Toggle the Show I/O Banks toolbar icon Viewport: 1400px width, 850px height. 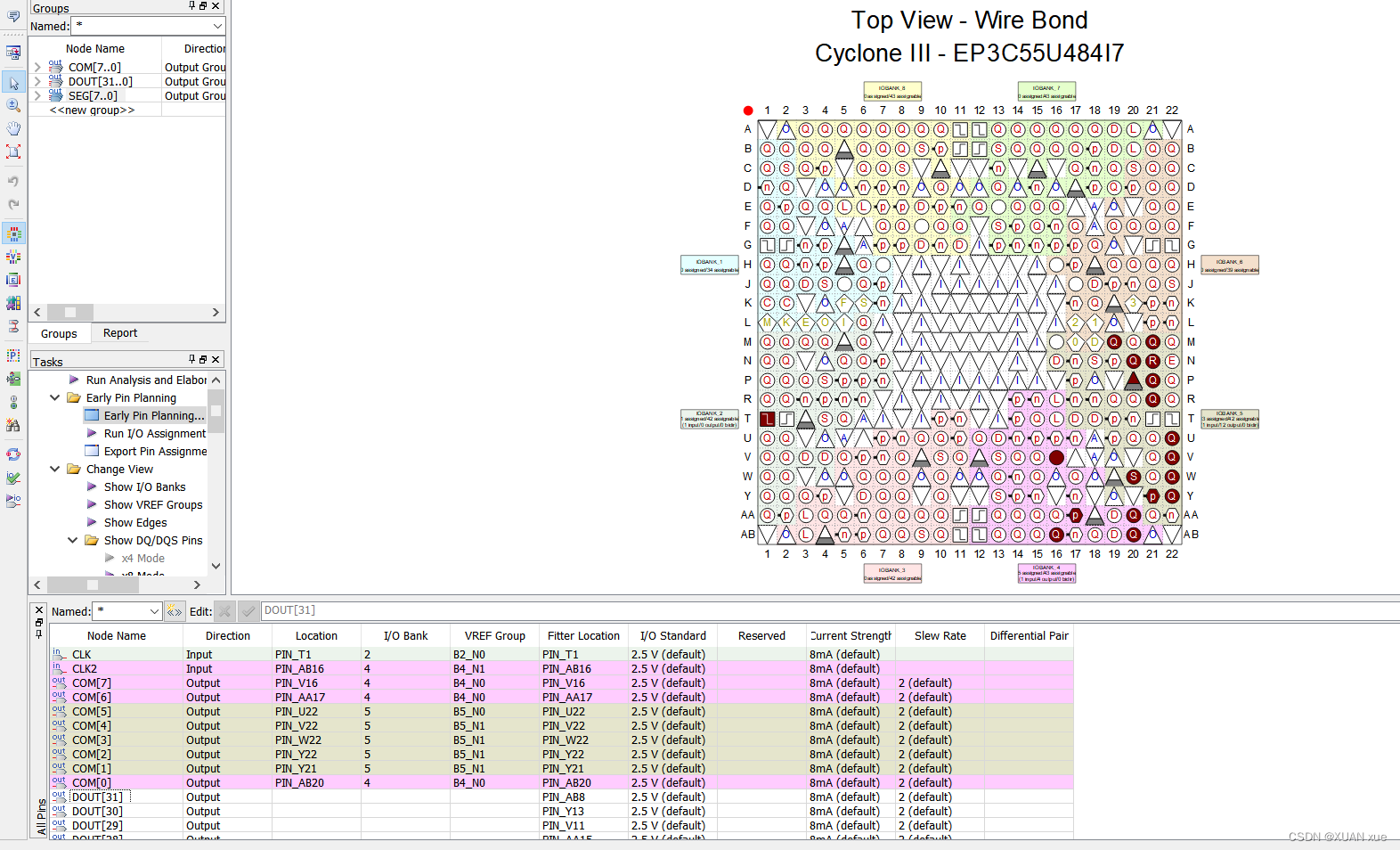click(13, 234)
